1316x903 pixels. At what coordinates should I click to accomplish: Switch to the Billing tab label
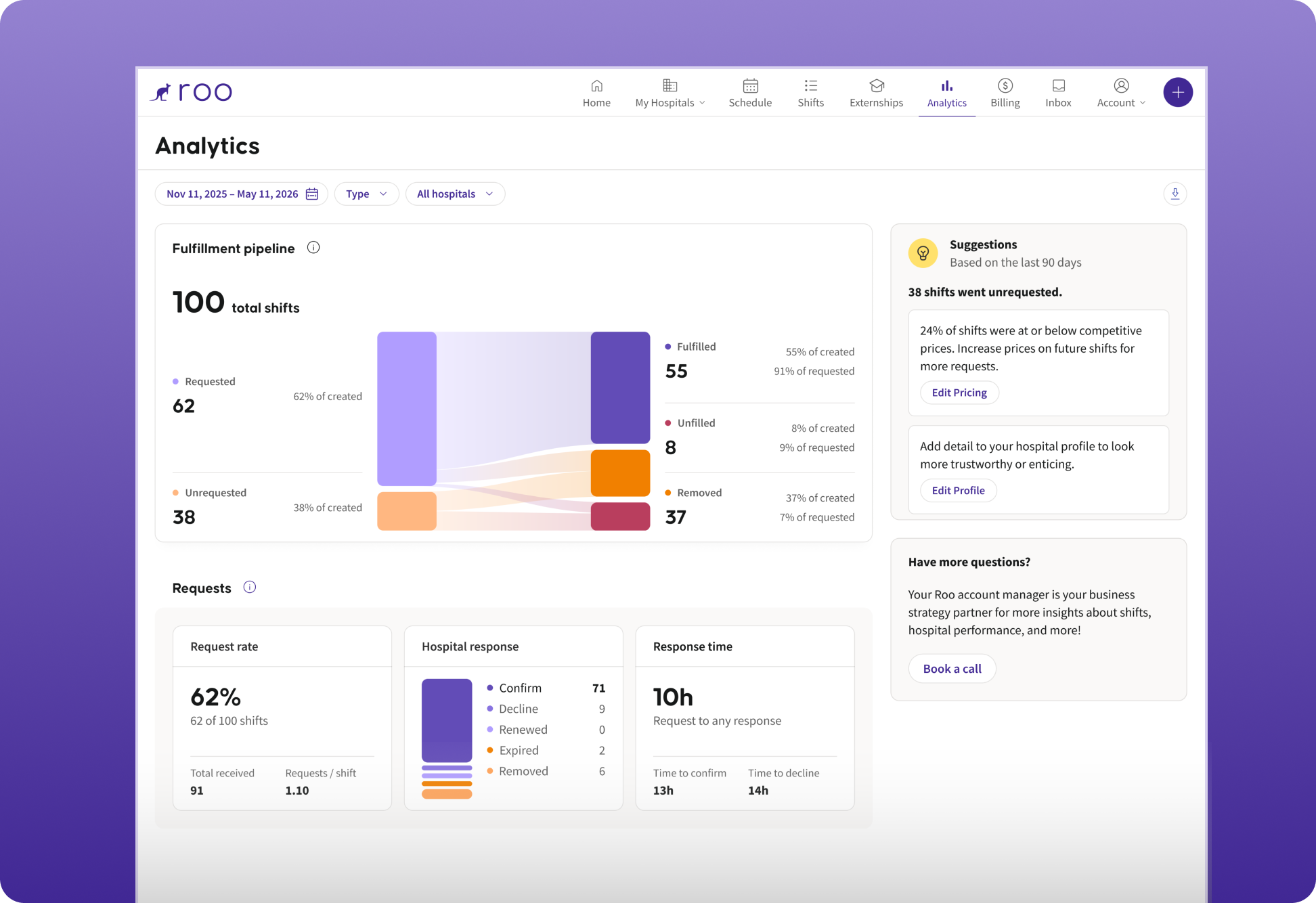click(x=1005, y=103)
